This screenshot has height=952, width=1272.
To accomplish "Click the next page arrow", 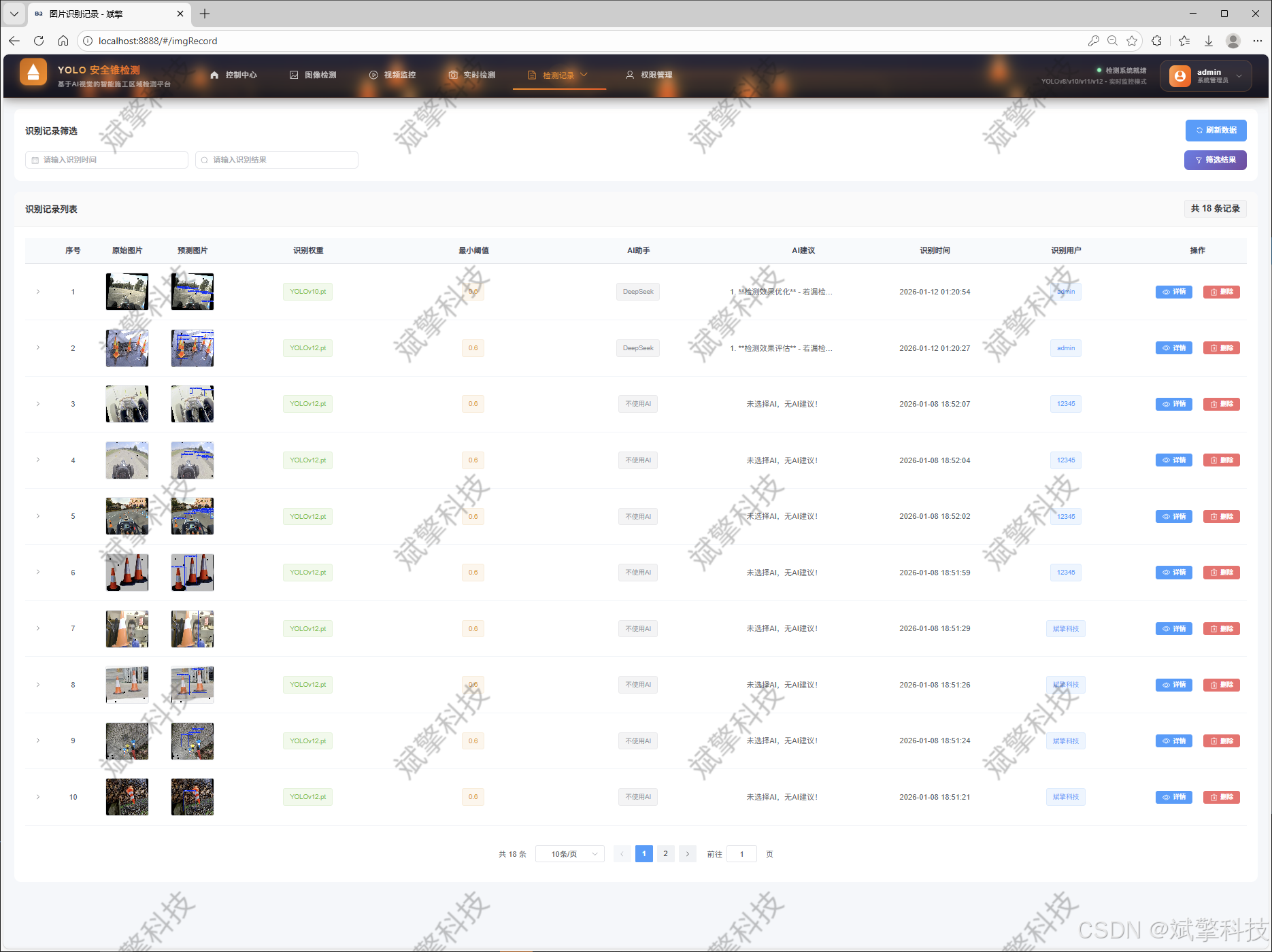I will coord(688,854).
